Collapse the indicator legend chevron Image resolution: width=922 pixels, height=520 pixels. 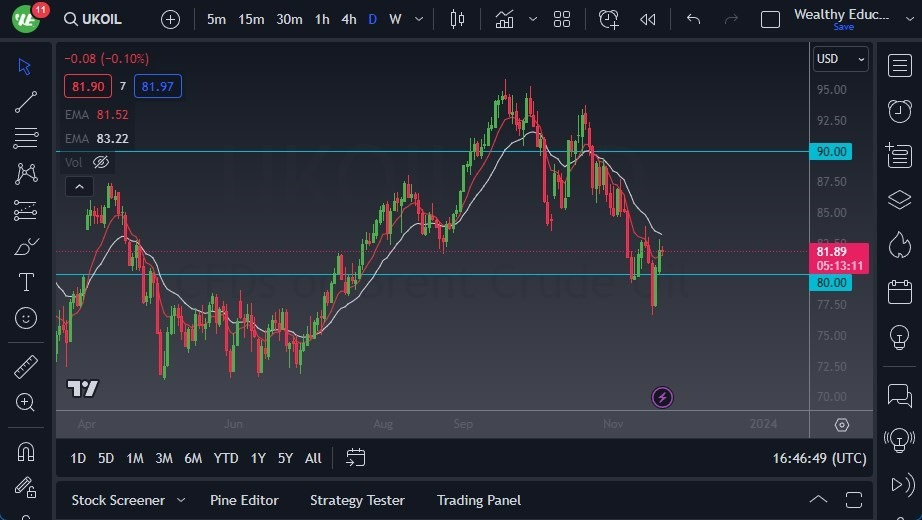[79, 186]
